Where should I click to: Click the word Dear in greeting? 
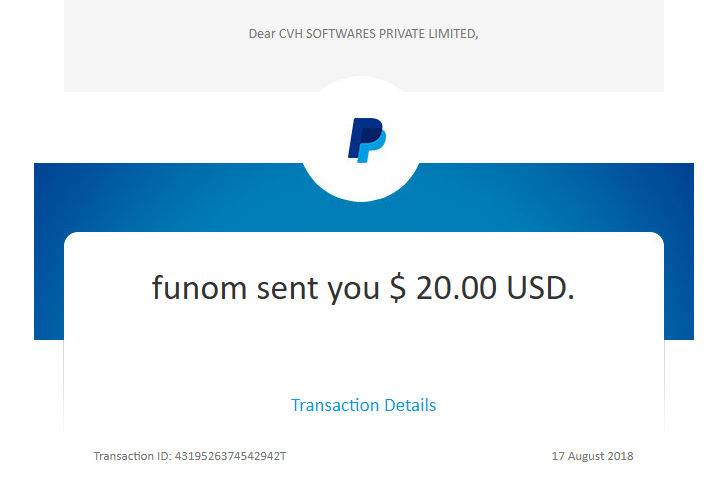click(262, 34)
